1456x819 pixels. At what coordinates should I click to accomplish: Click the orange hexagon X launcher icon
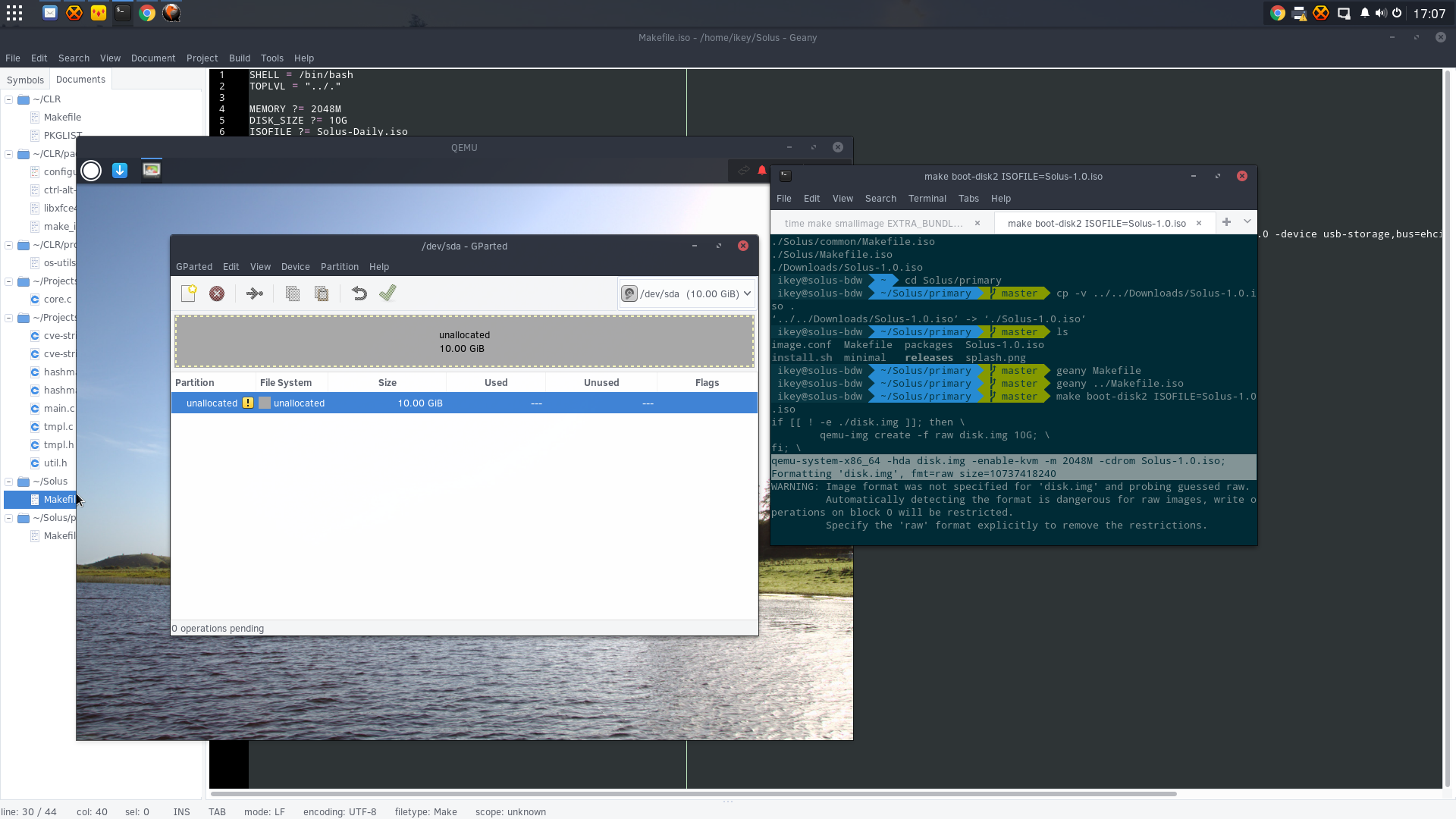coord(74,13)
